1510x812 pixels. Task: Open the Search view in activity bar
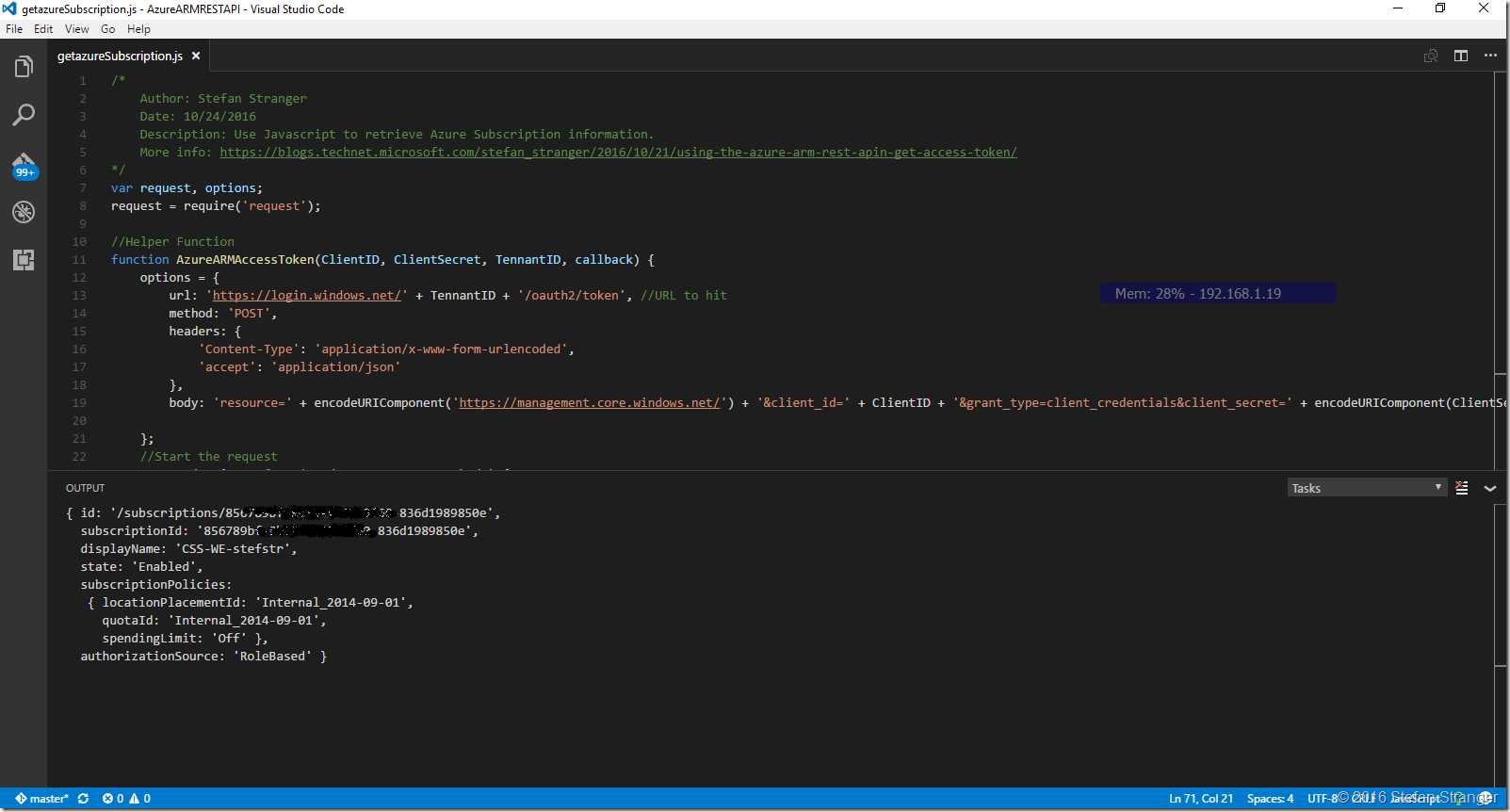pos(24,115)
